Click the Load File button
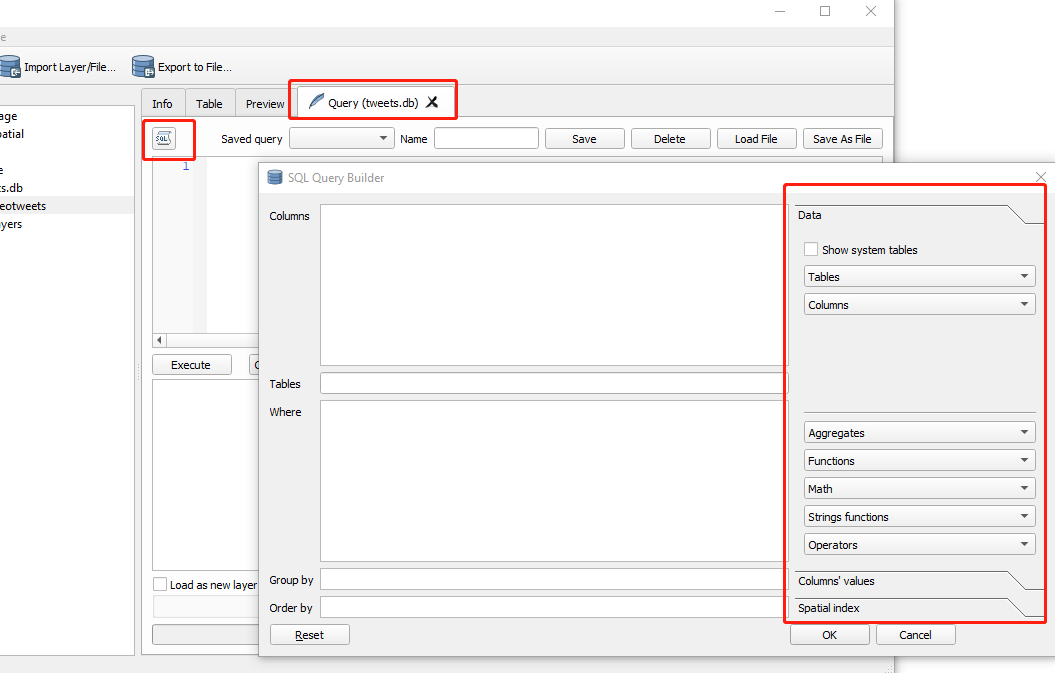This screenshot has height=673, width=1055. [756, 139]
